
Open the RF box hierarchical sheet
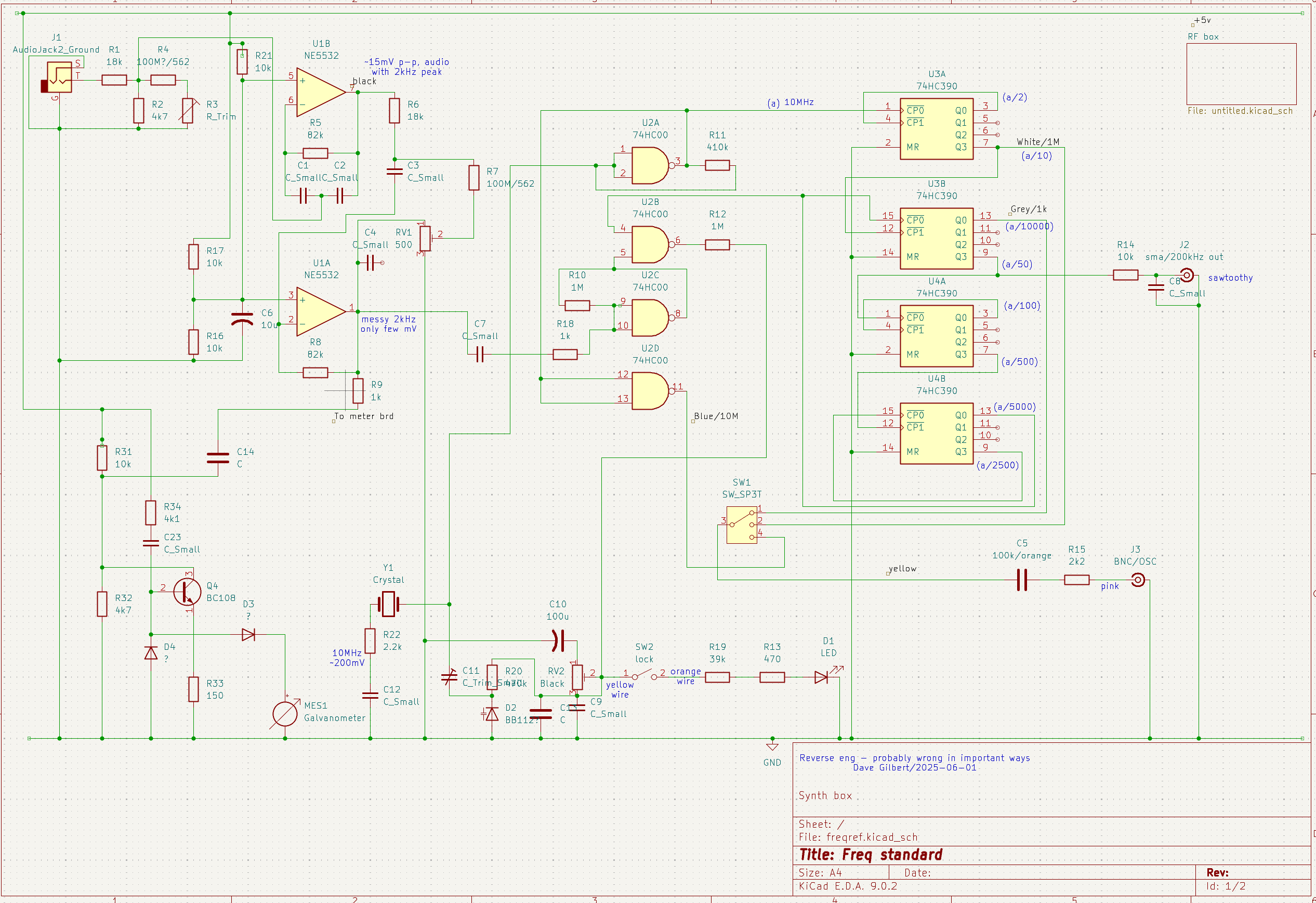point(1241,74)
